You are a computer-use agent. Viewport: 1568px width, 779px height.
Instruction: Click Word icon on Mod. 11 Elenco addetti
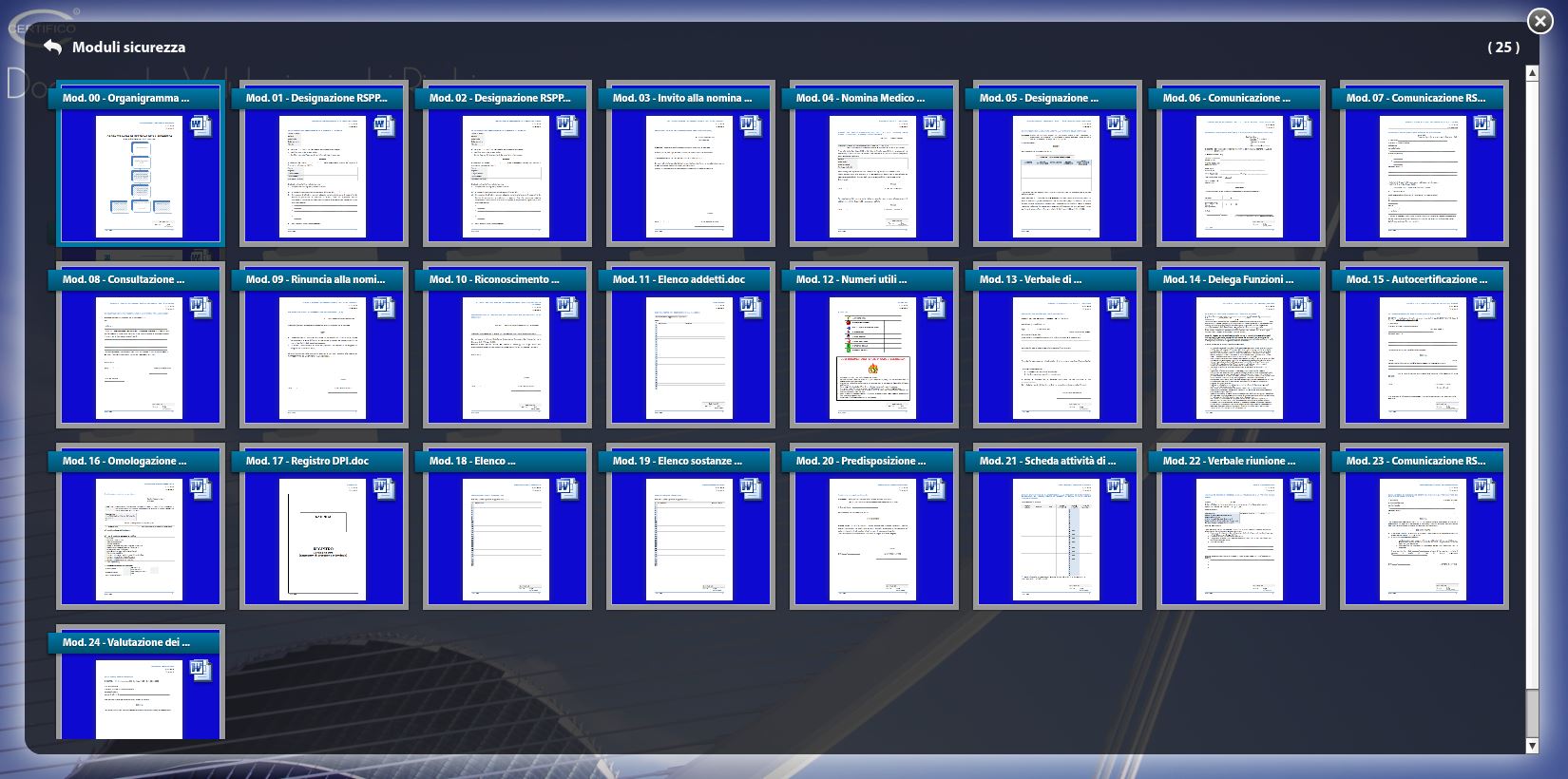click(x=751, y=307)
